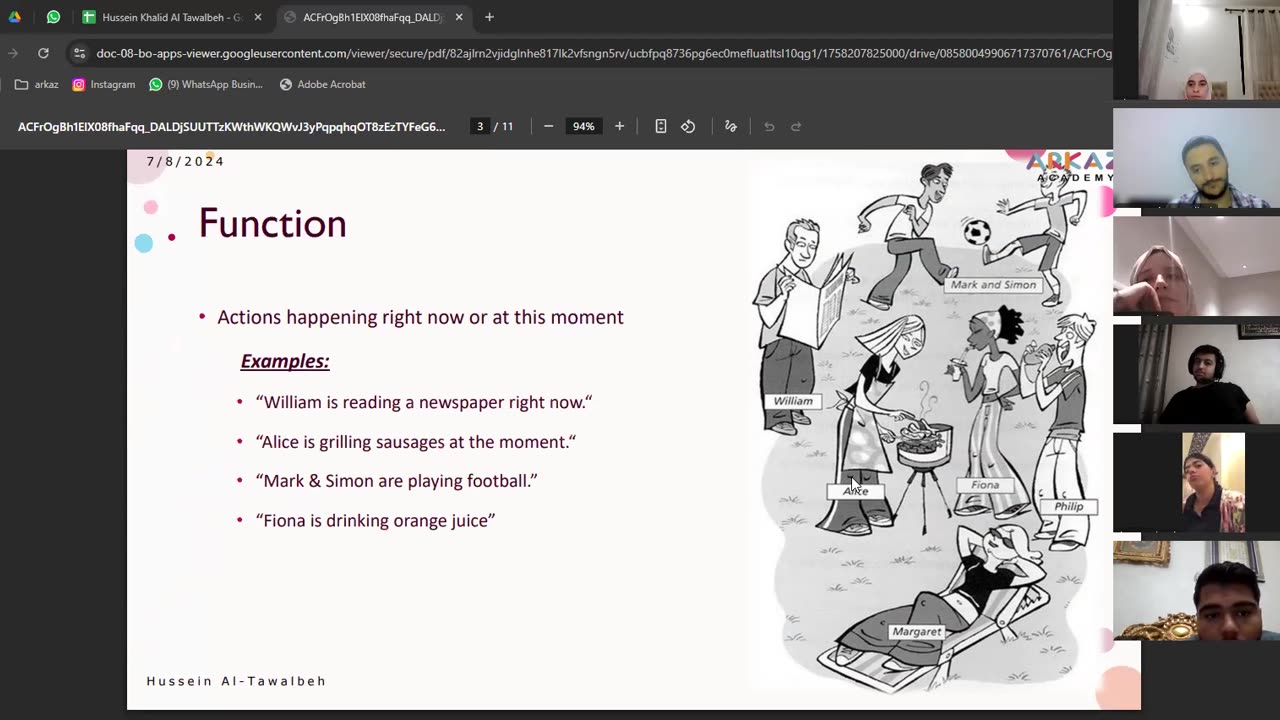
Task: Click the 'Mark and Simon' label in illustration
Action: (993, 285)
